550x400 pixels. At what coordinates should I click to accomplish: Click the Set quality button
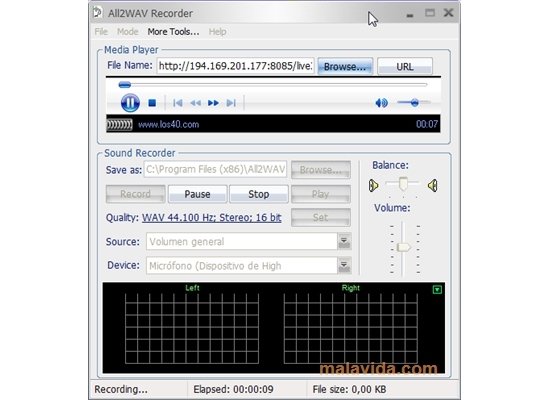321,218
